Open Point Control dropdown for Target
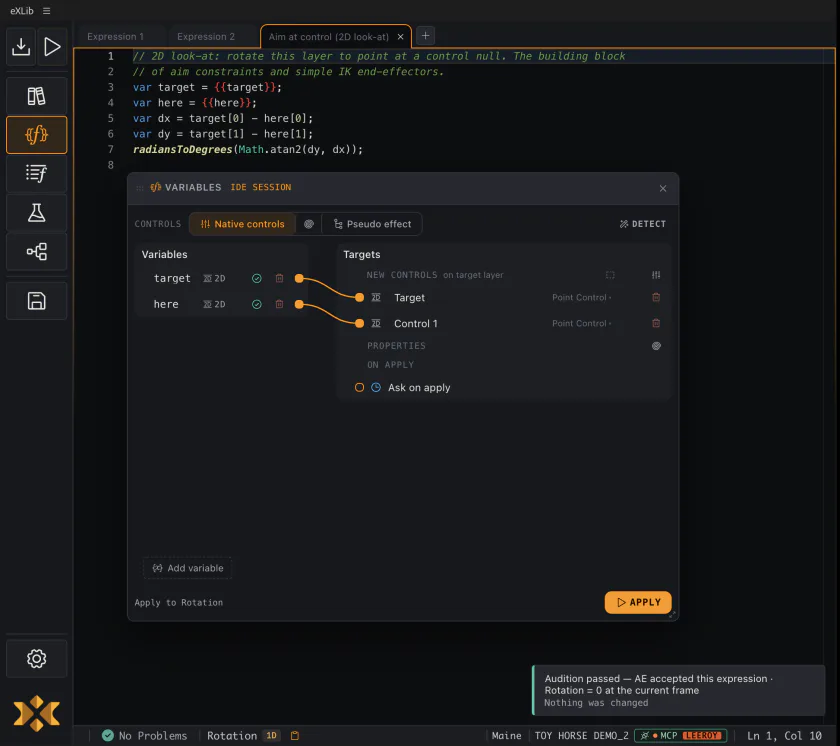 (x=582, y=297)
